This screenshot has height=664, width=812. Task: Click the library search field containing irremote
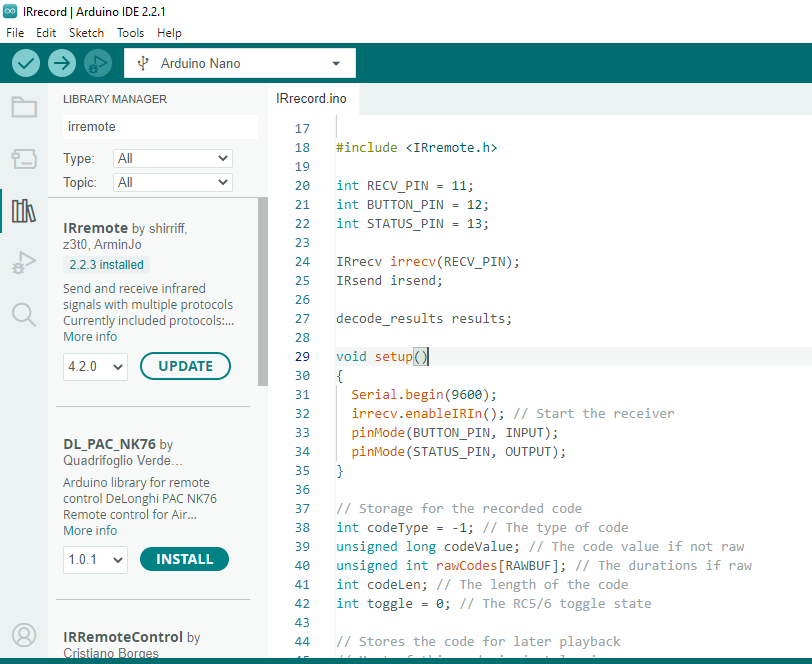pyautogui.click(x=160, y=127)
